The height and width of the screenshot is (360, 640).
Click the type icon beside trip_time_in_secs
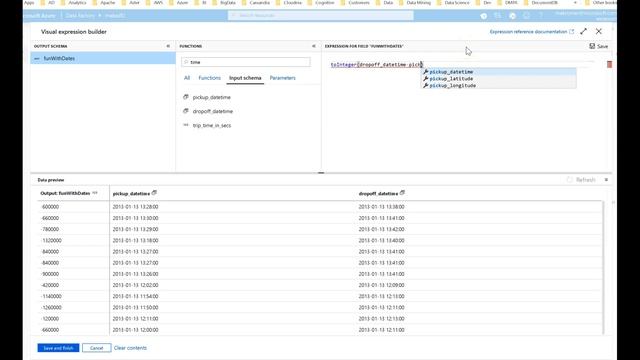pos(186,125)
